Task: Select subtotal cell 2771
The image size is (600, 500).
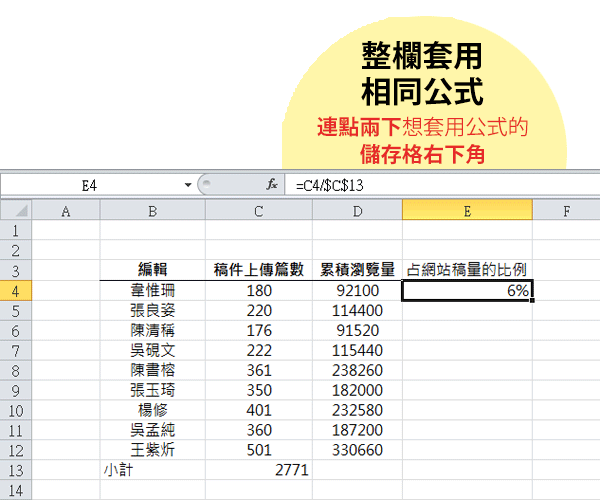Action: pyautogui.click(x=259, y=470)
